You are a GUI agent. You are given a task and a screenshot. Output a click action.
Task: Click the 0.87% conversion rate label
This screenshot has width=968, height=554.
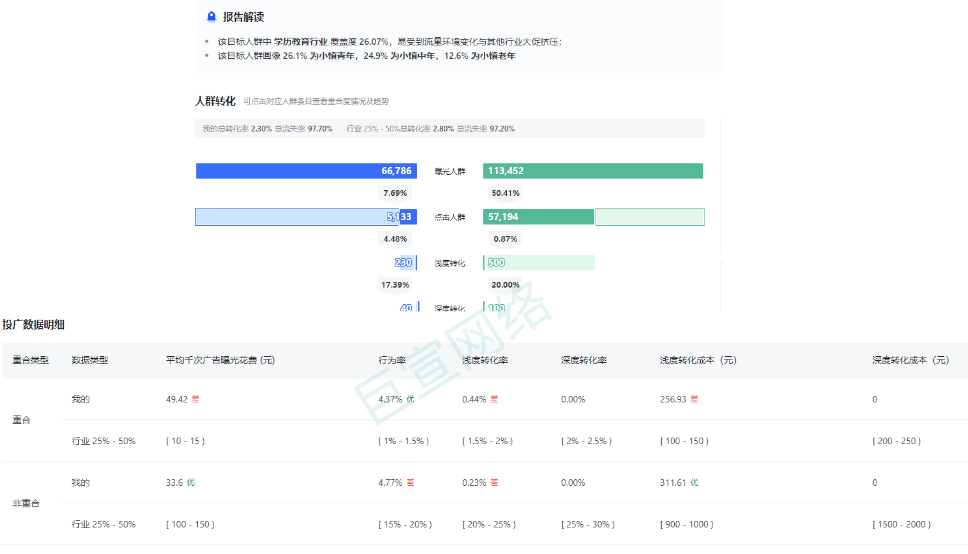tap(505, 239)
